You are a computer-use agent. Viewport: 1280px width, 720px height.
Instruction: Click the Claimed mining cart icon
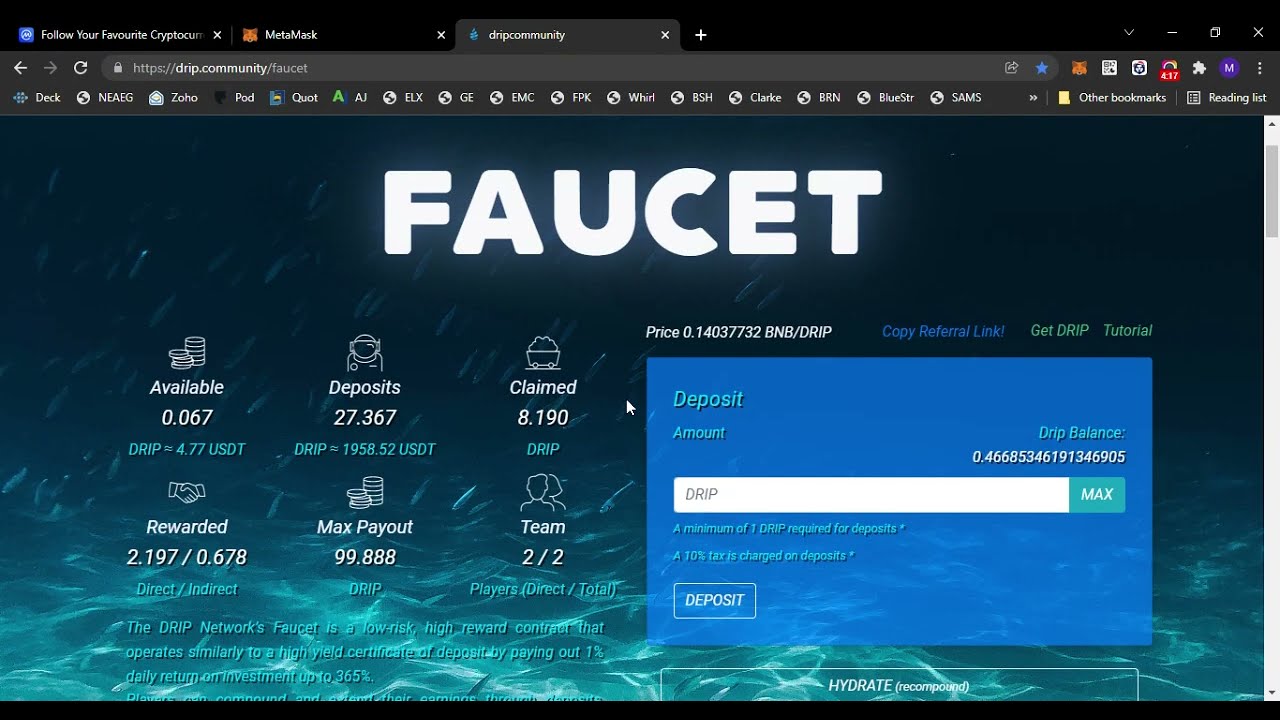click(543, 353)
